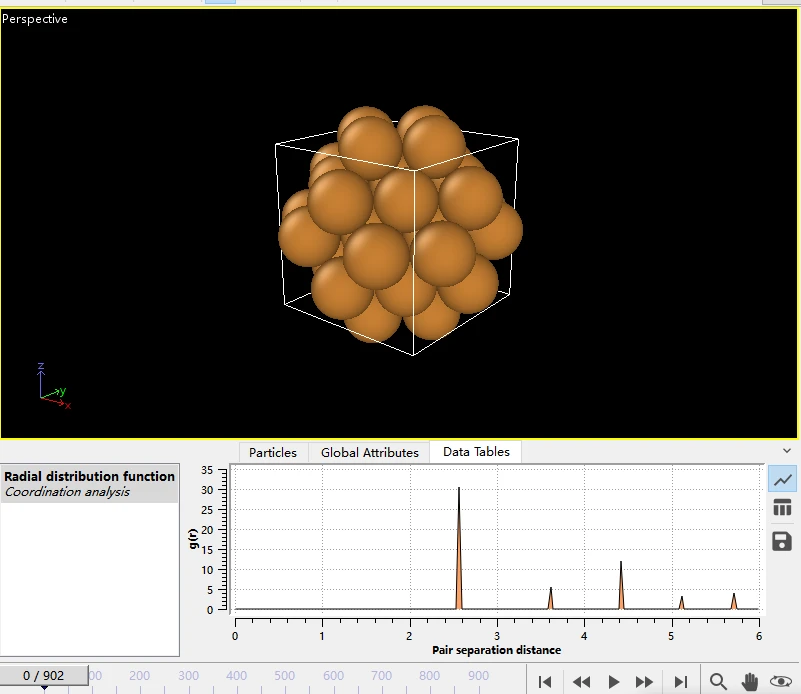
Task: Open the Perspective viewport menu
Action: 35,19
